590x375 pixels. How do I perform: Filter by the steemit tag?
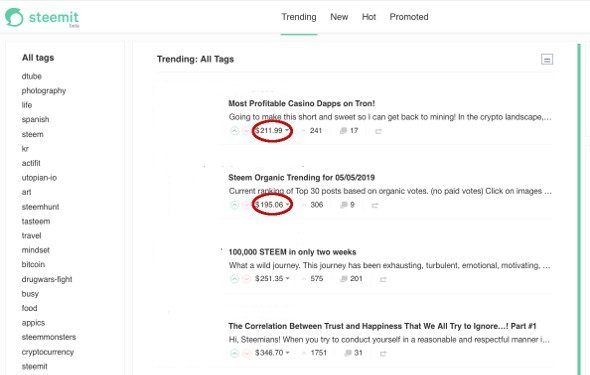click(x=35, y=367)
